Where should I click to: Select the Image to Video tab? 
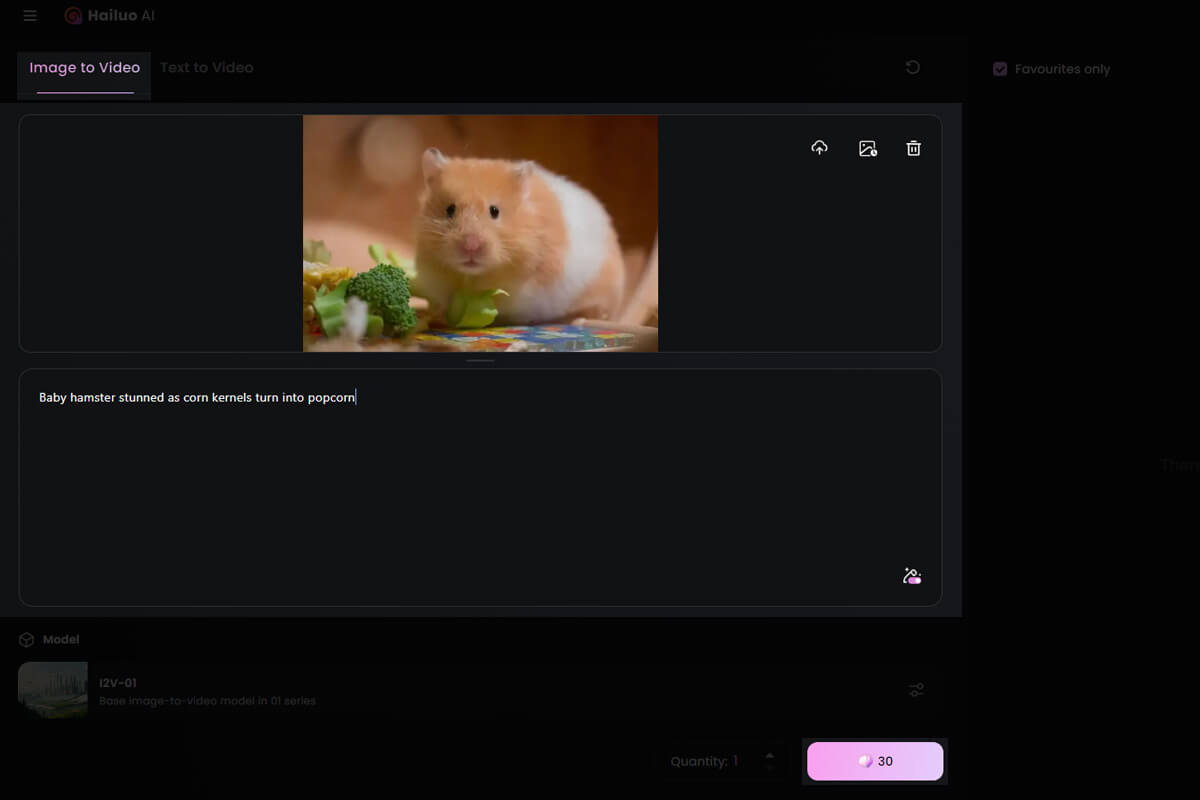pos(84,68)
